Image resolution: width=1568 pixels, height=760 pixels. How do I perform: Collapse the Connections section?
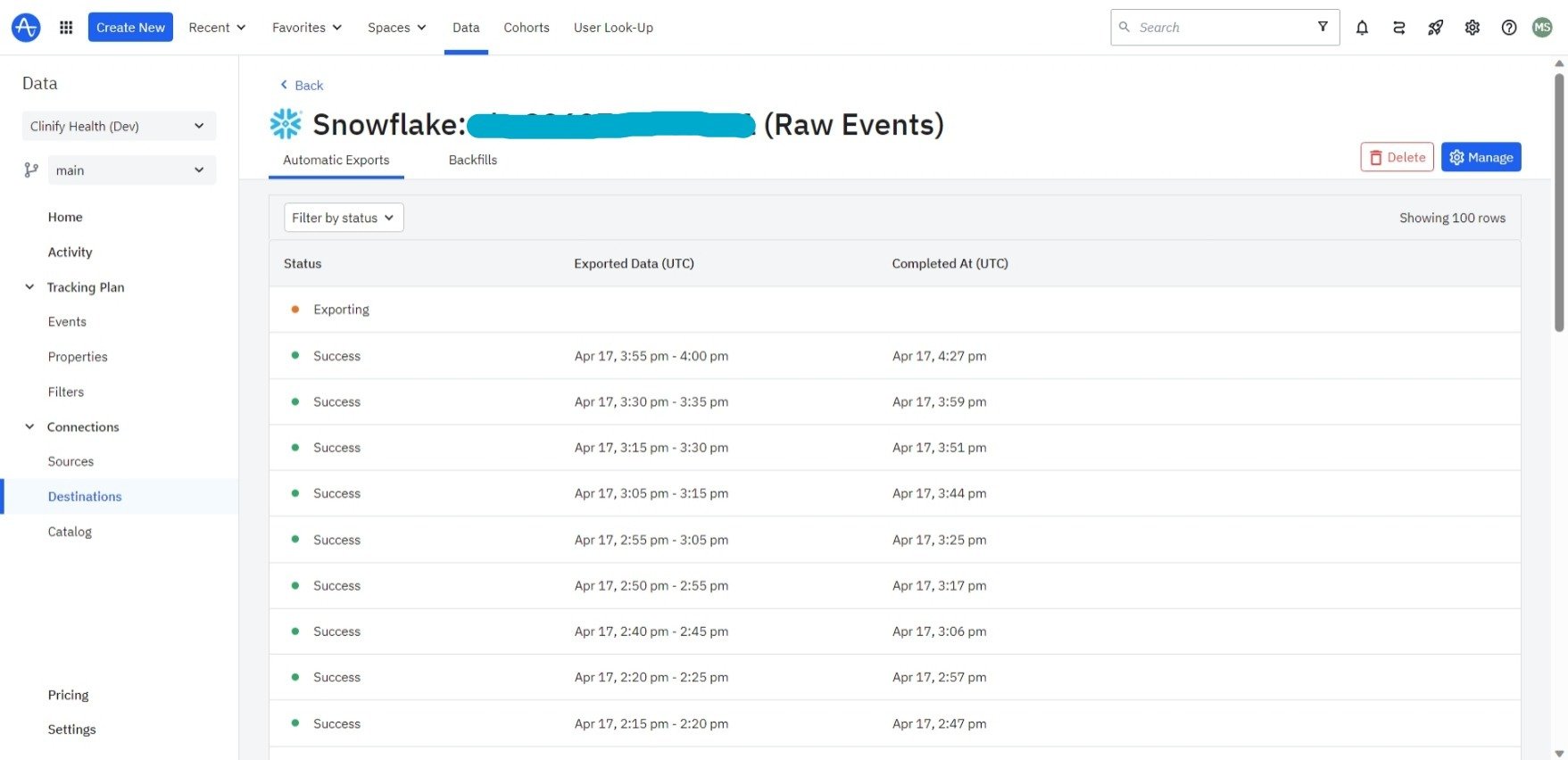(x=29, y=426)
